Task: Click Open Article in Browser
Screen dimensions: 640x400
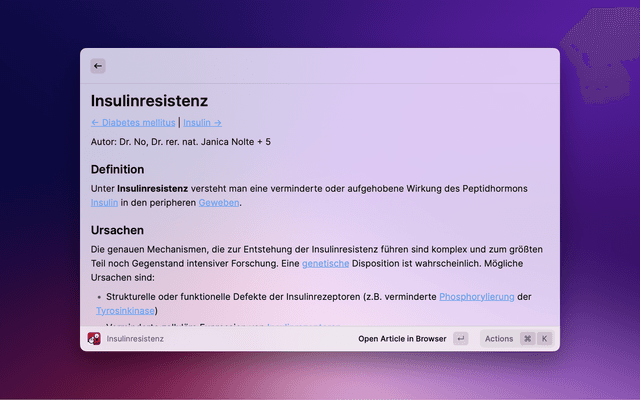Action: 402,339
